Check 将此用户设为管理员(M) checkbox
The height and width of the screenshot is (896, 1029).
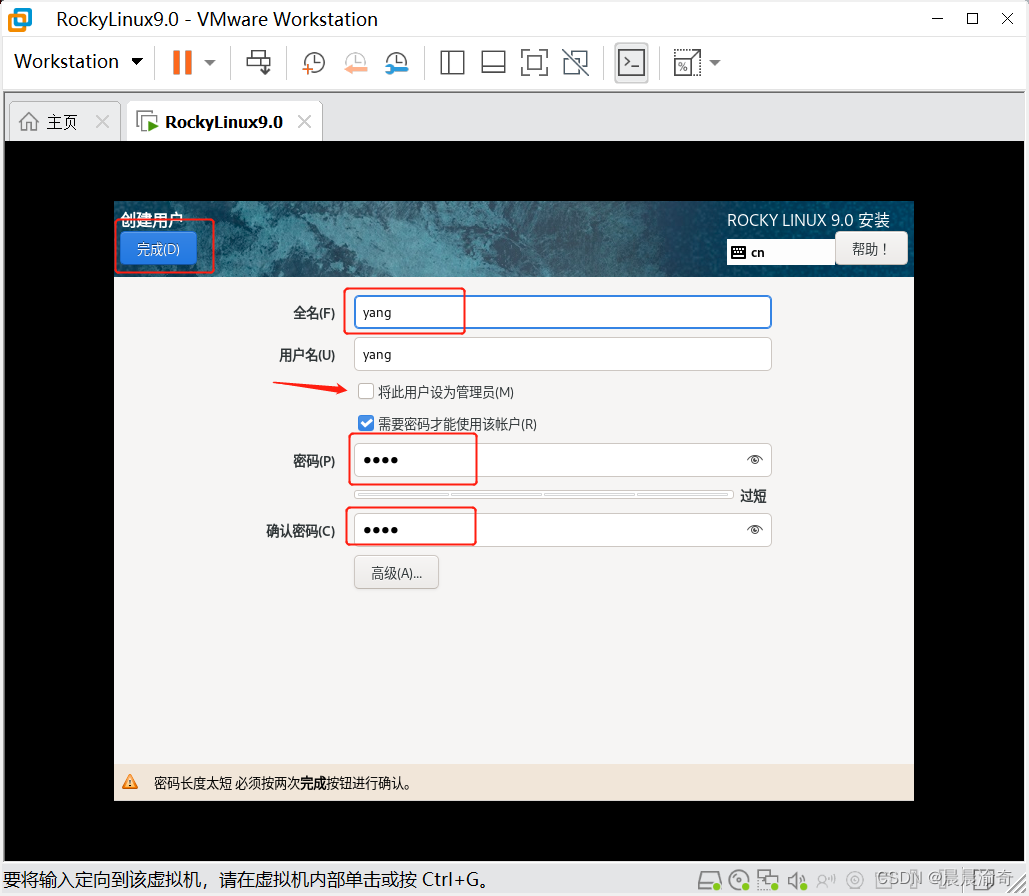point(366,392)
